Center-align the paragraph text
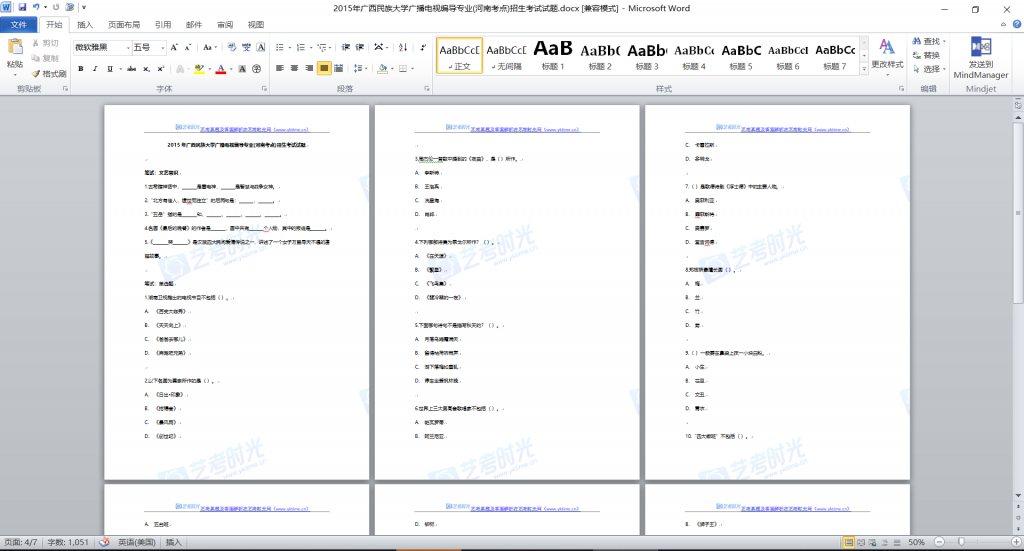1024x551 pixels. pos(294,69)
